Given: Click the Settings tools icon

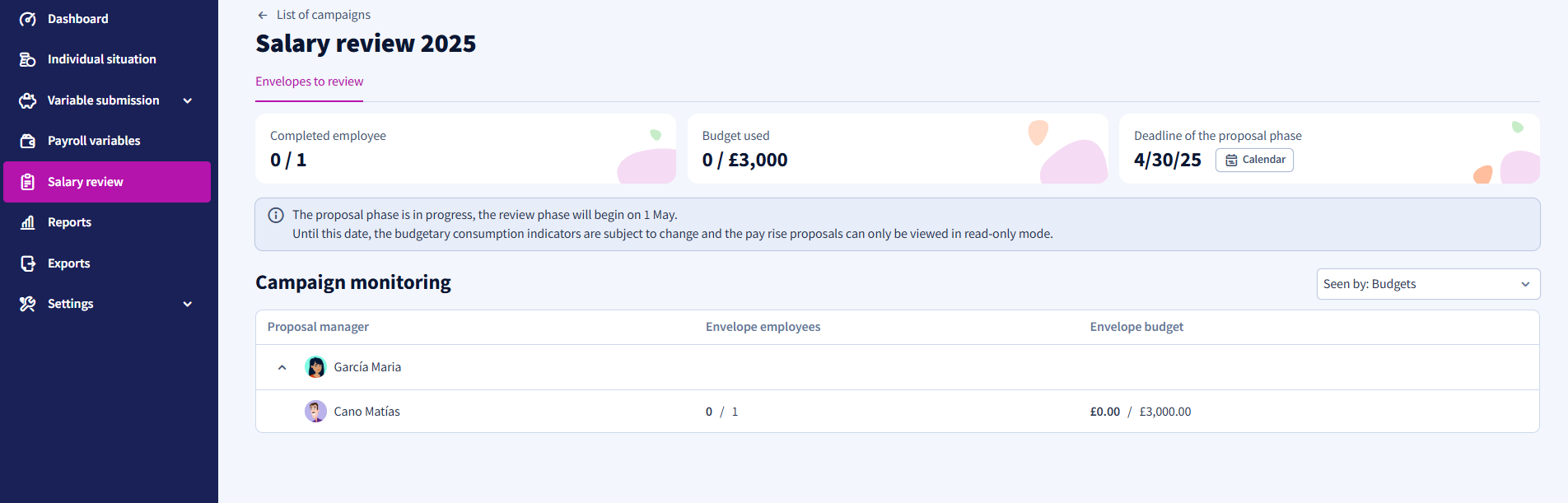Looking at the screenshot, I should click(x=28, y=304).
